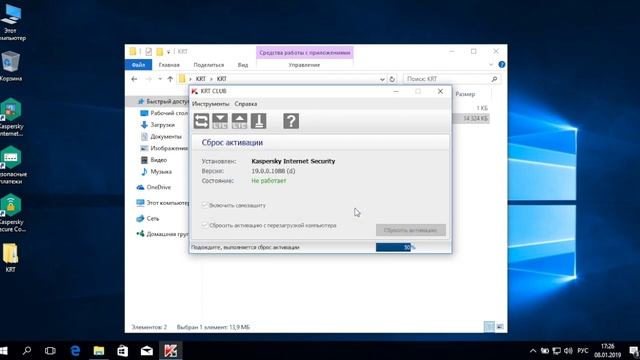Select Рабочий стол in Explorer sidebar
This screenshot has height=360, width=640.
coord(164,113)
